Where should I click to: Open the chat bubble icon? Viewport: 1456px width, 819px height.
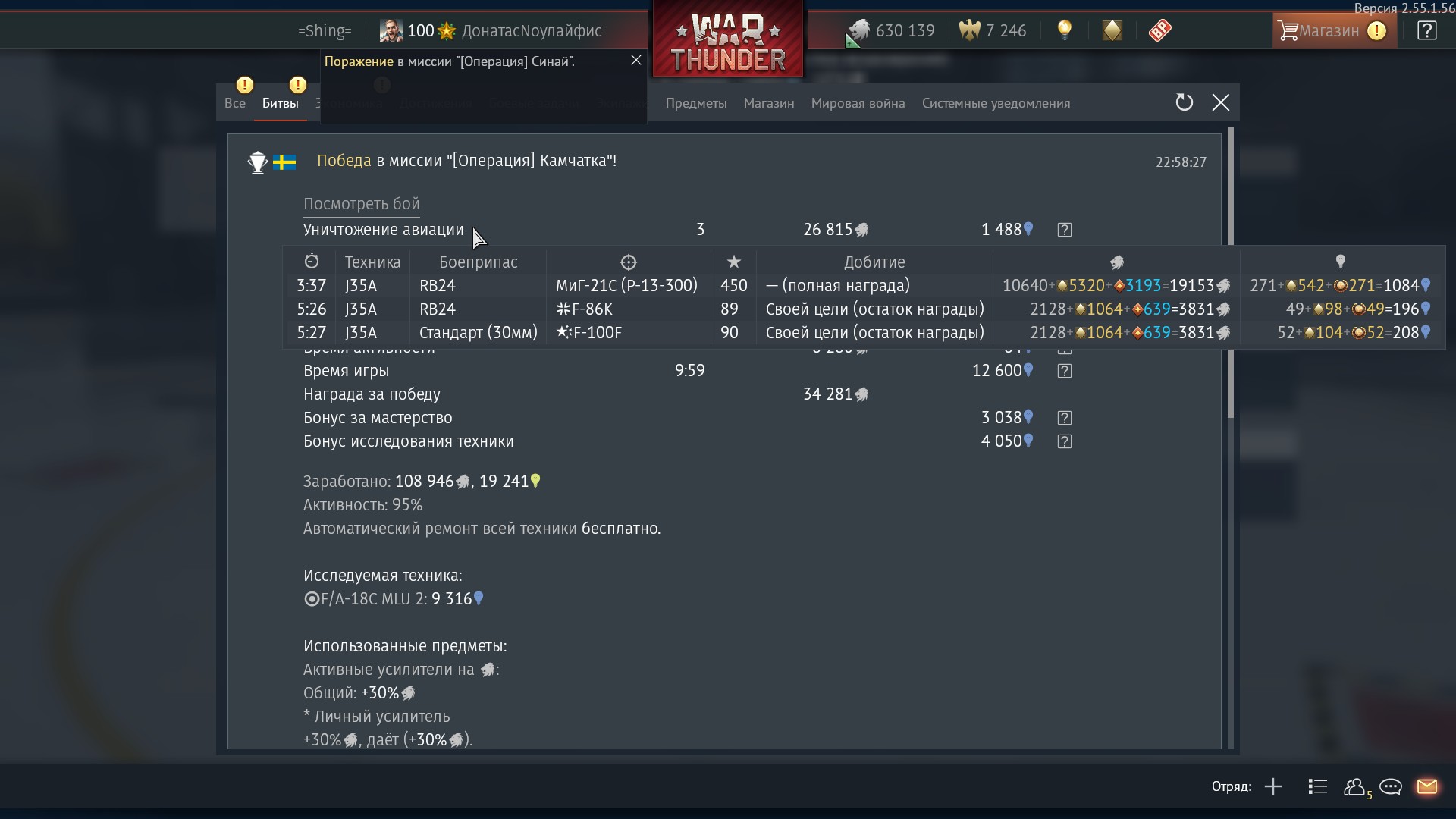point(1391,786)
